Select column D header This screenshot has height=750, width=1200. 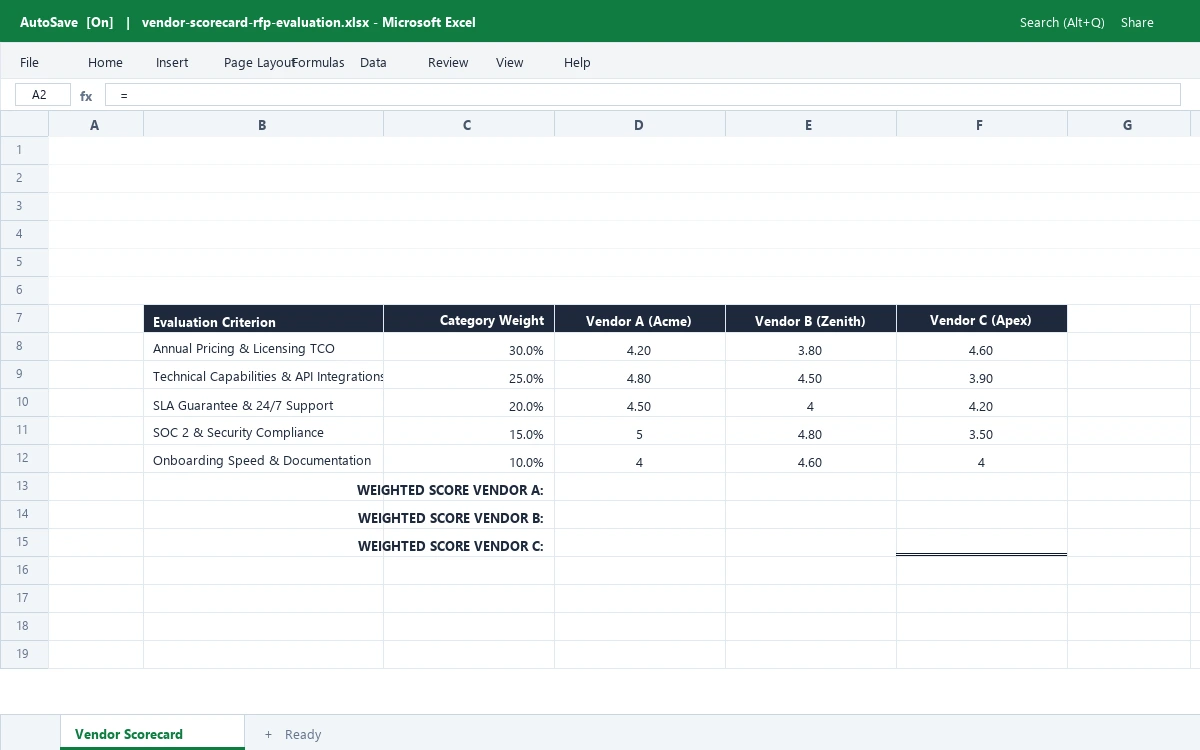[x=639, y=125]
